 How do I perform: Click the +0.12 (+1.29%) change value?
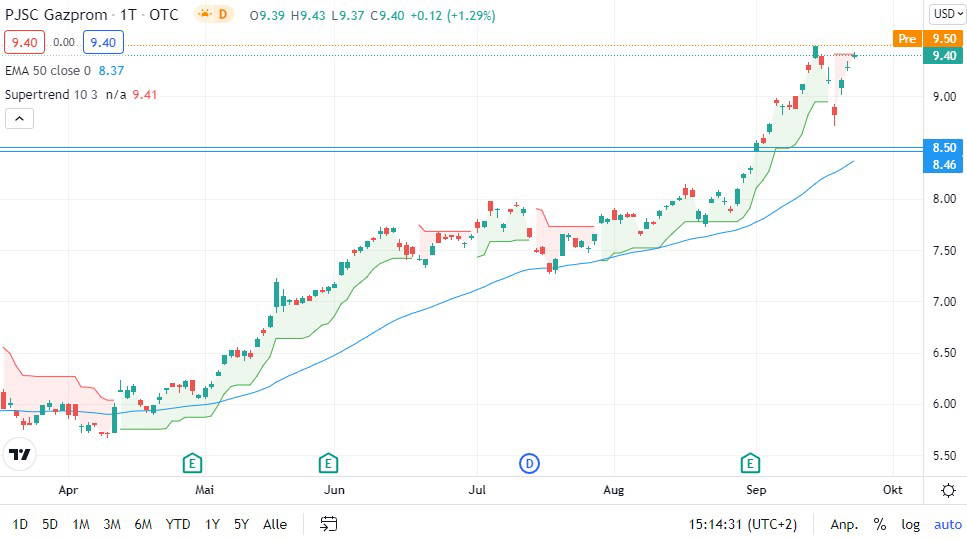[453, 15]
